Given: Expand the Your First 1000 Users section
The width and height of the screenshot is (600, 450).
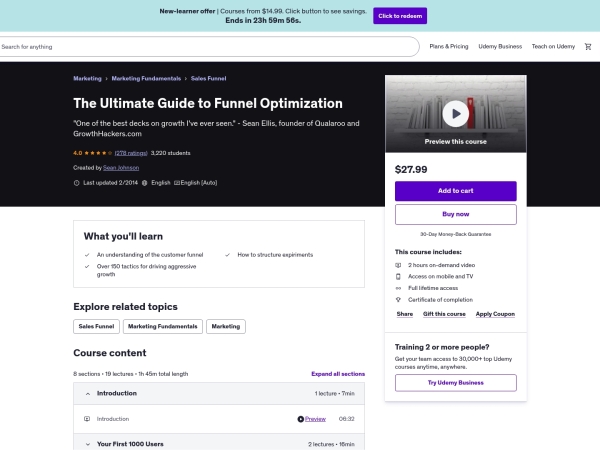Looking at the screenshot, I should [219, 444].
